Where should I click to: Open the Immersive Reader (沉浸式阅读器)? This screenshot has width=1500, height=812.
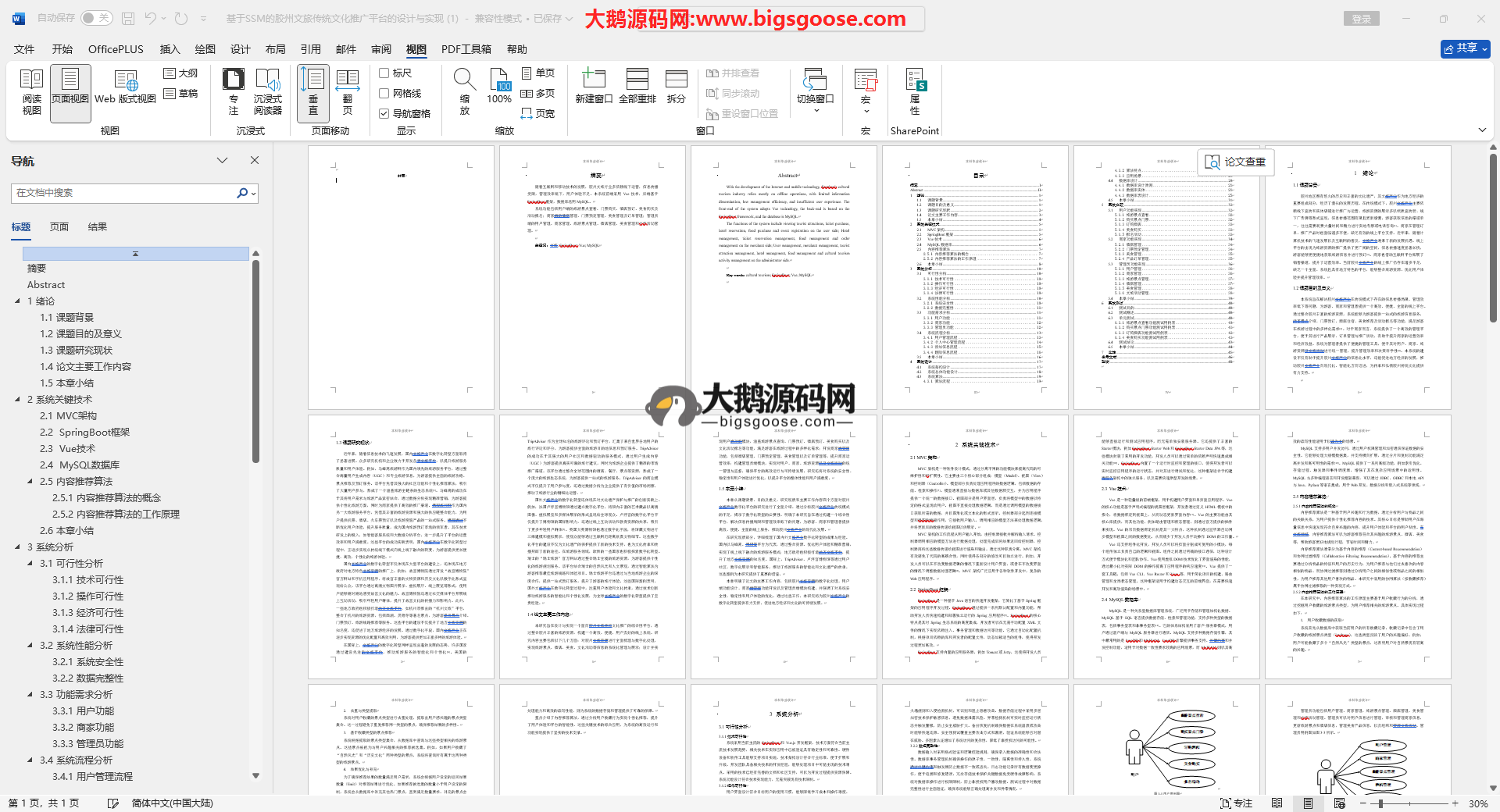pyautogui.click(x=267, y=92)
